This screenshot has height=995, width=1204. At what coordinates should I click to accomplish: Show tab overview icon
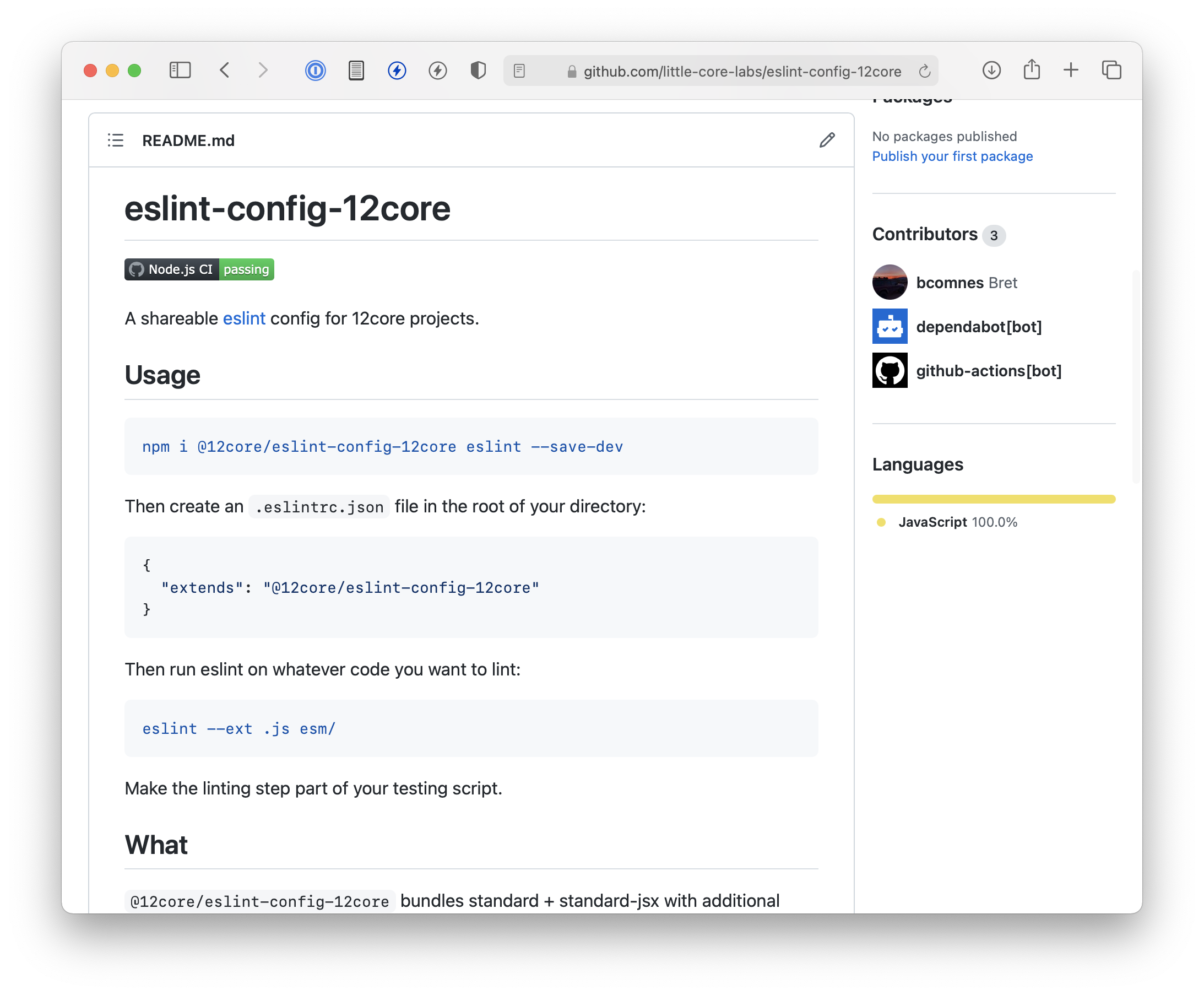tap(1111, 70)
